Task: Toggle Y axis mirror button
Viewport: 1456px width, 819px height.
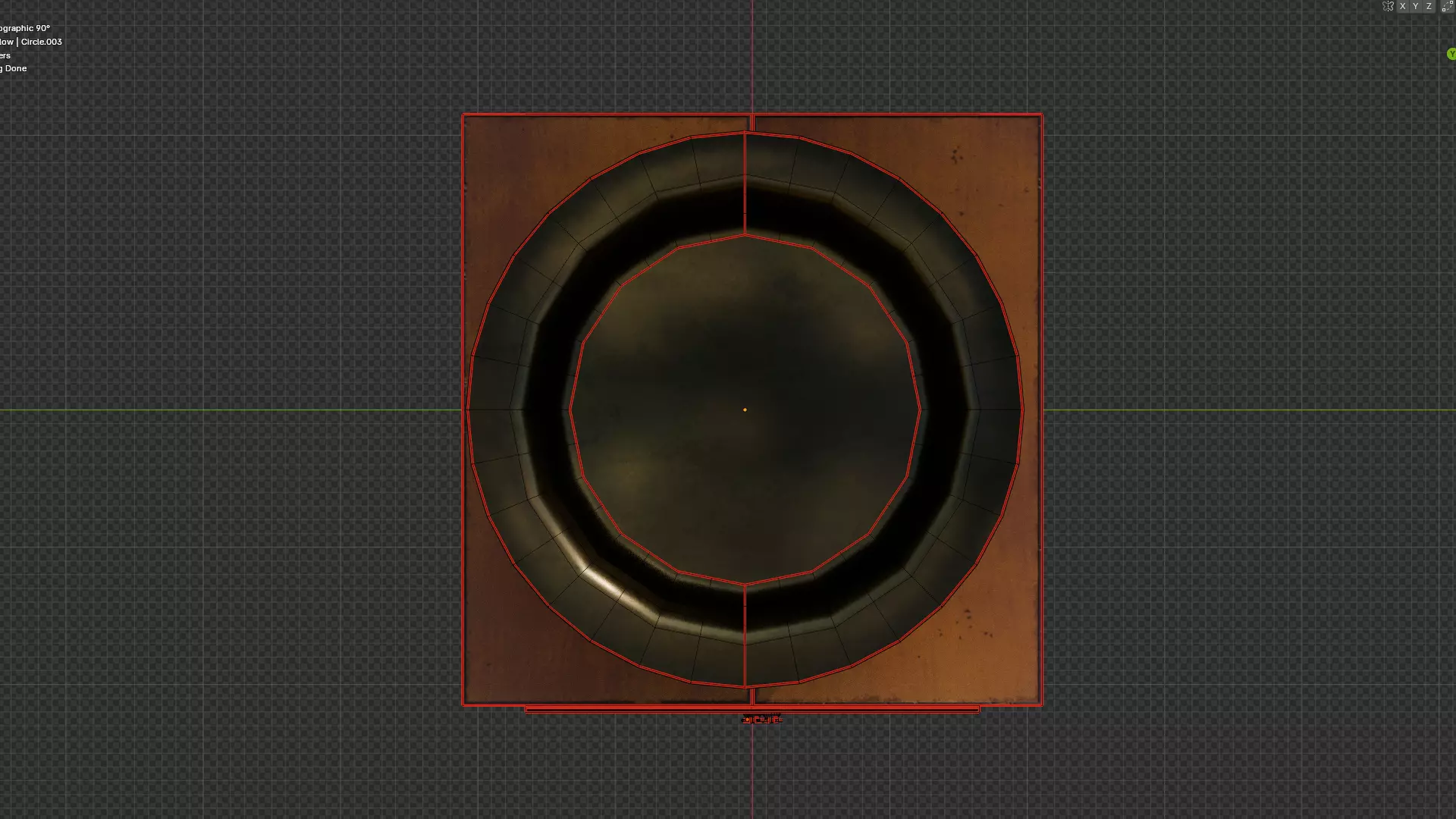Action: [1415, 6]
